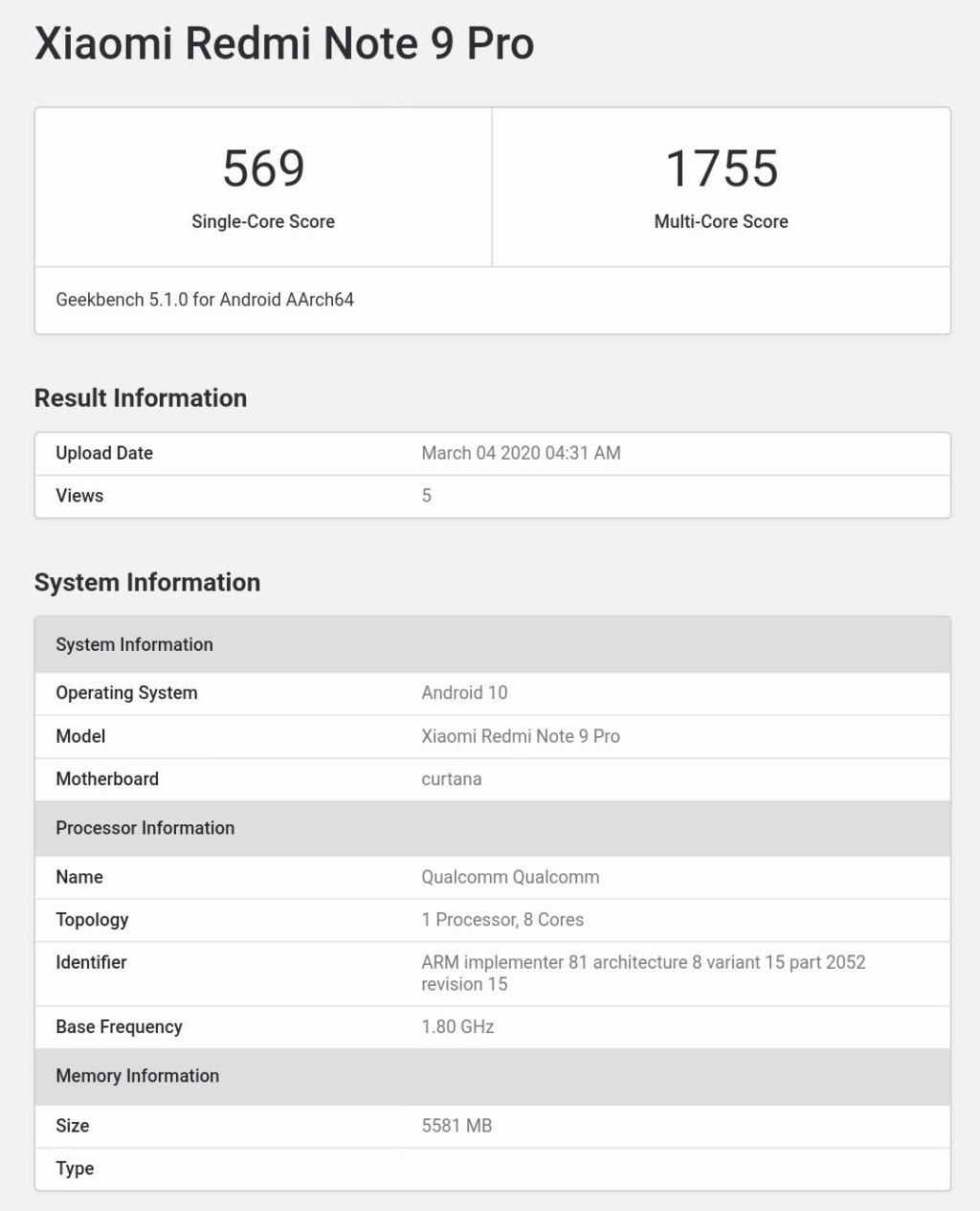Click the Memory Information section header
Viewport: 980px width, 1211px height.
137,1076
